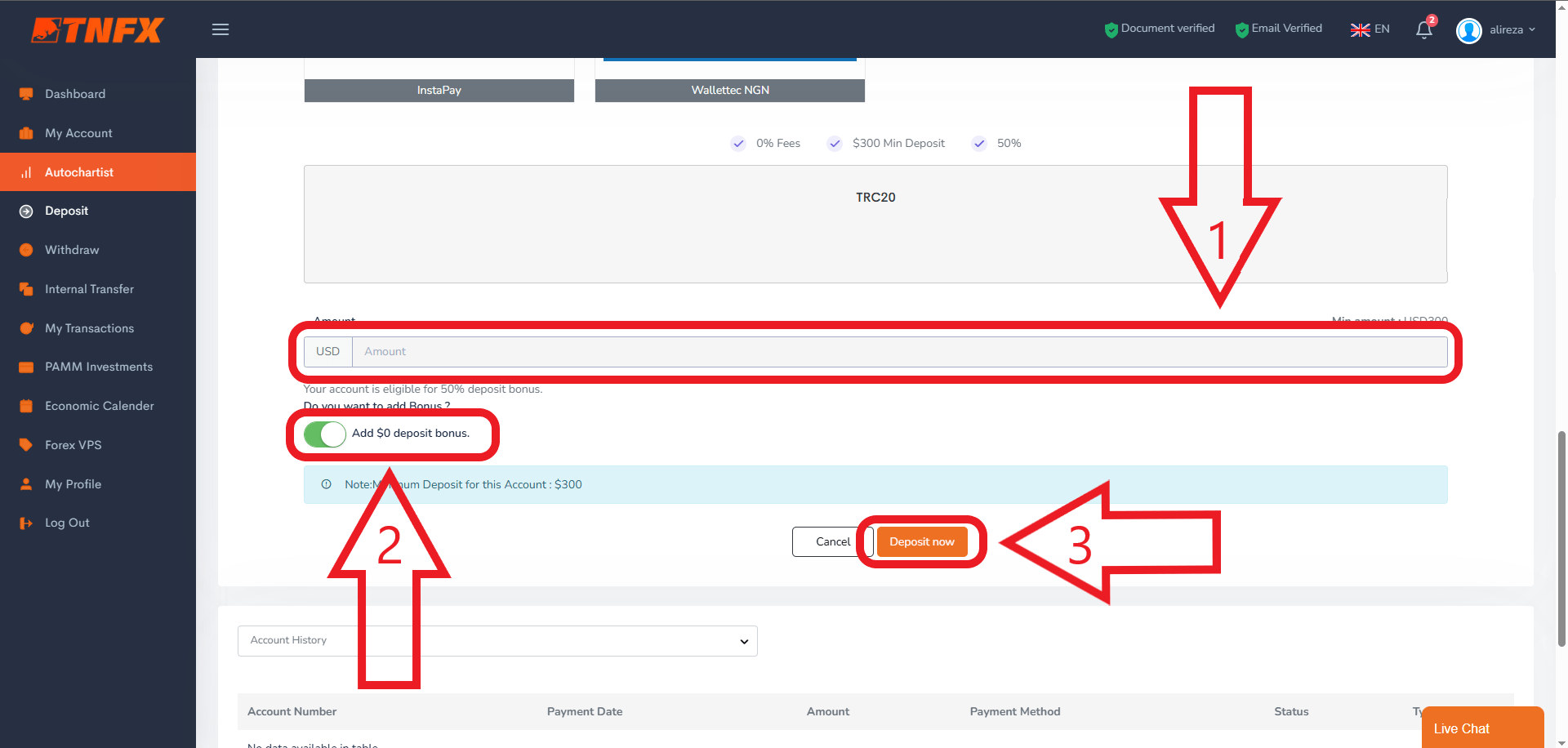This screenshot has height=748, width=1568.
Task: Open the Deposit sidebar page
Action: click(x=66, y=211)
